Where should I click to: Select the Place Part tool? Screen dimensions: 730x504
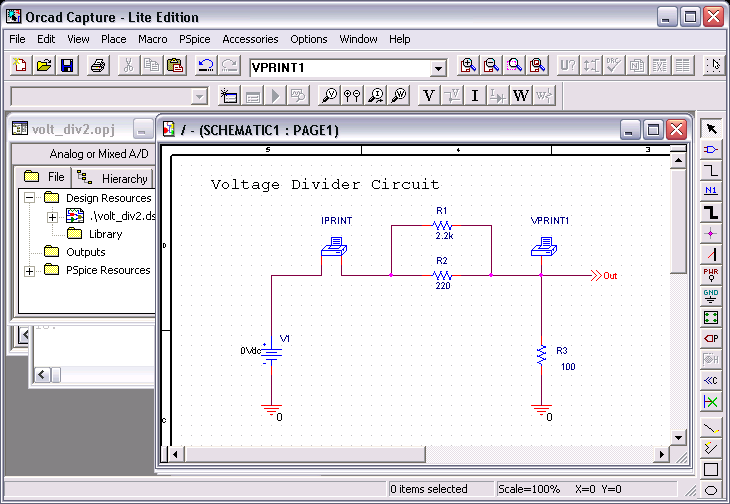pos(711,149)
